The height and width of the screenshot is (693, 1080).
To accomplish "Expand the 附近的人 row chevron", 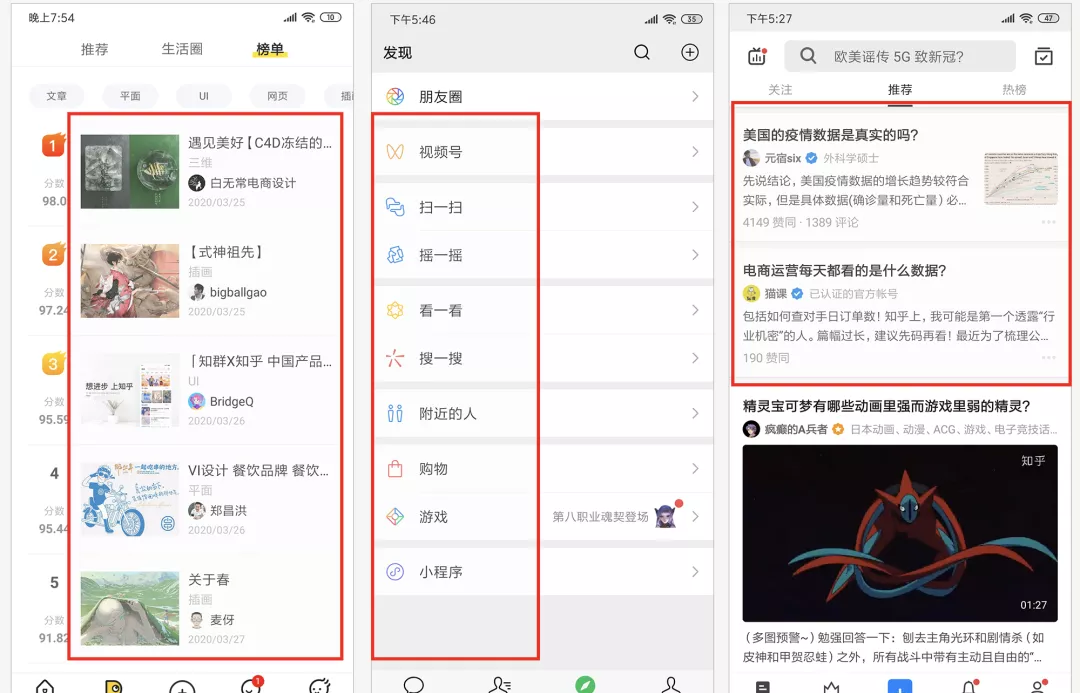I will click(x=695, y=413).
